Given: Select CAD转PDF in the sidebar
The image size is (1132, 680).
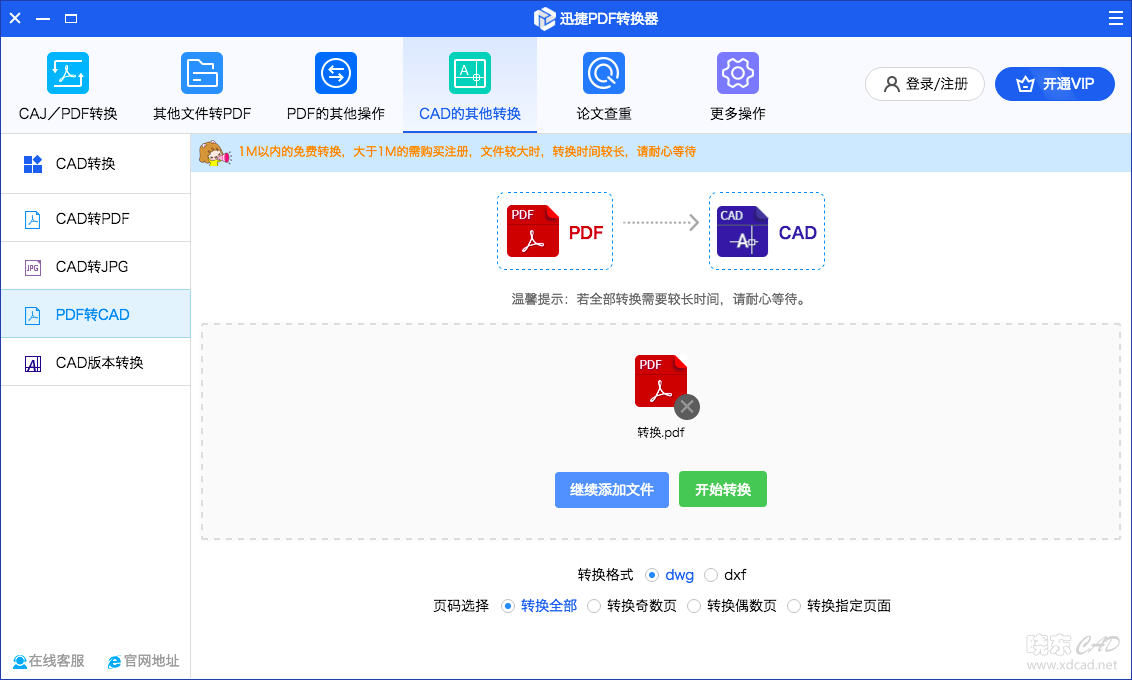Looking at the screenshot, I should [x=96, y=219].
